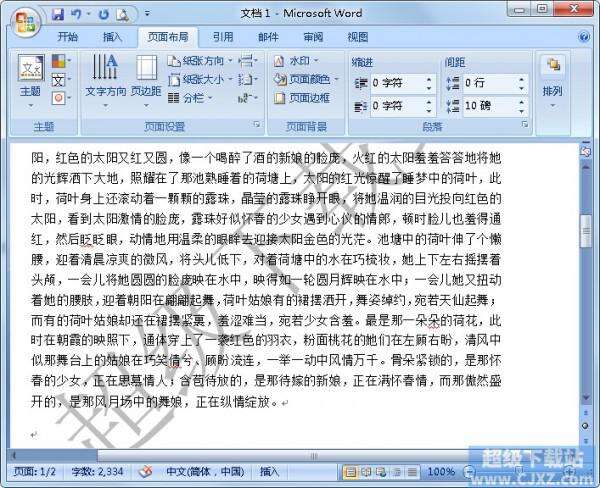Viewport: 600px width, 488px height.
Task: Switch to Web Layout view
Action: pyautogui.click(x=381, y=472)
